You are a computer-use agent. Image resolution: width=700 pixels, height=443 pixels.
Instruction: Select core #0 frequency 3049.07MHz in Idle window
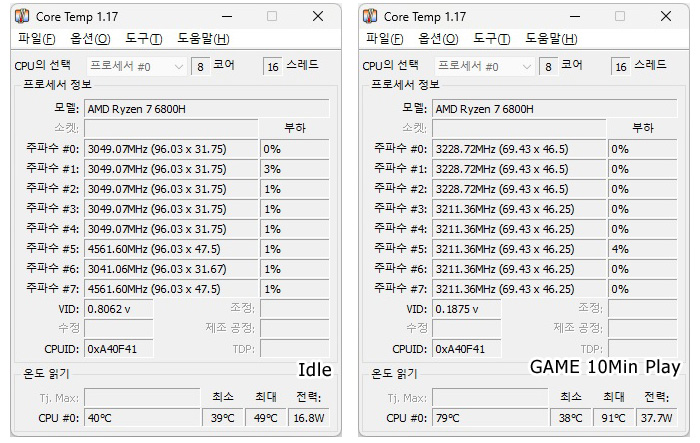pos(171,149)
